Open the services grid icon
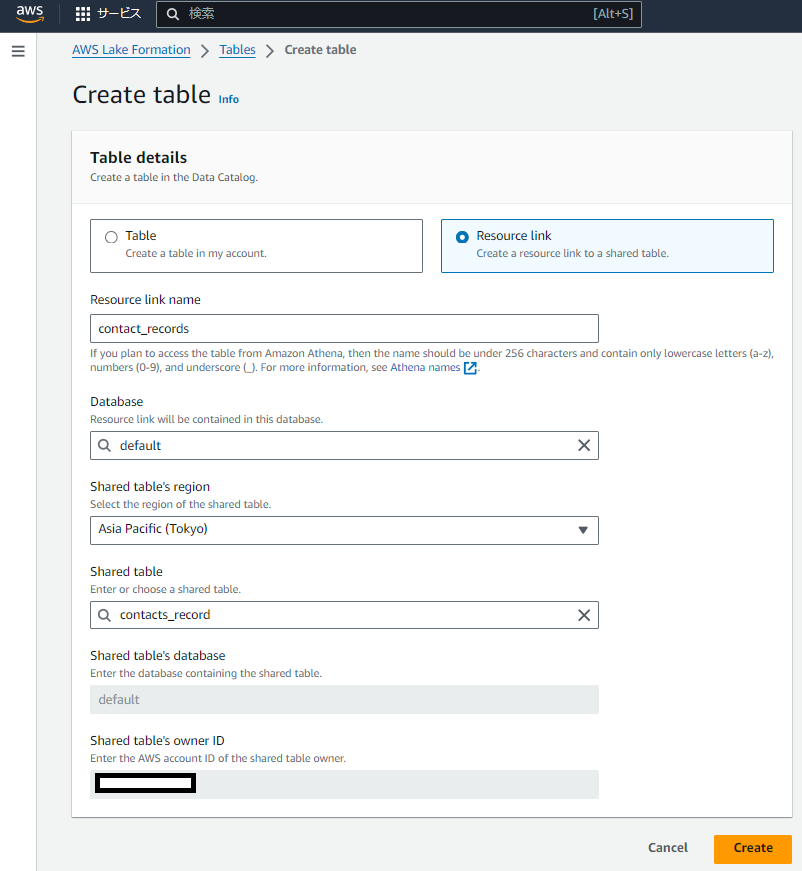 tap(83, 14)
